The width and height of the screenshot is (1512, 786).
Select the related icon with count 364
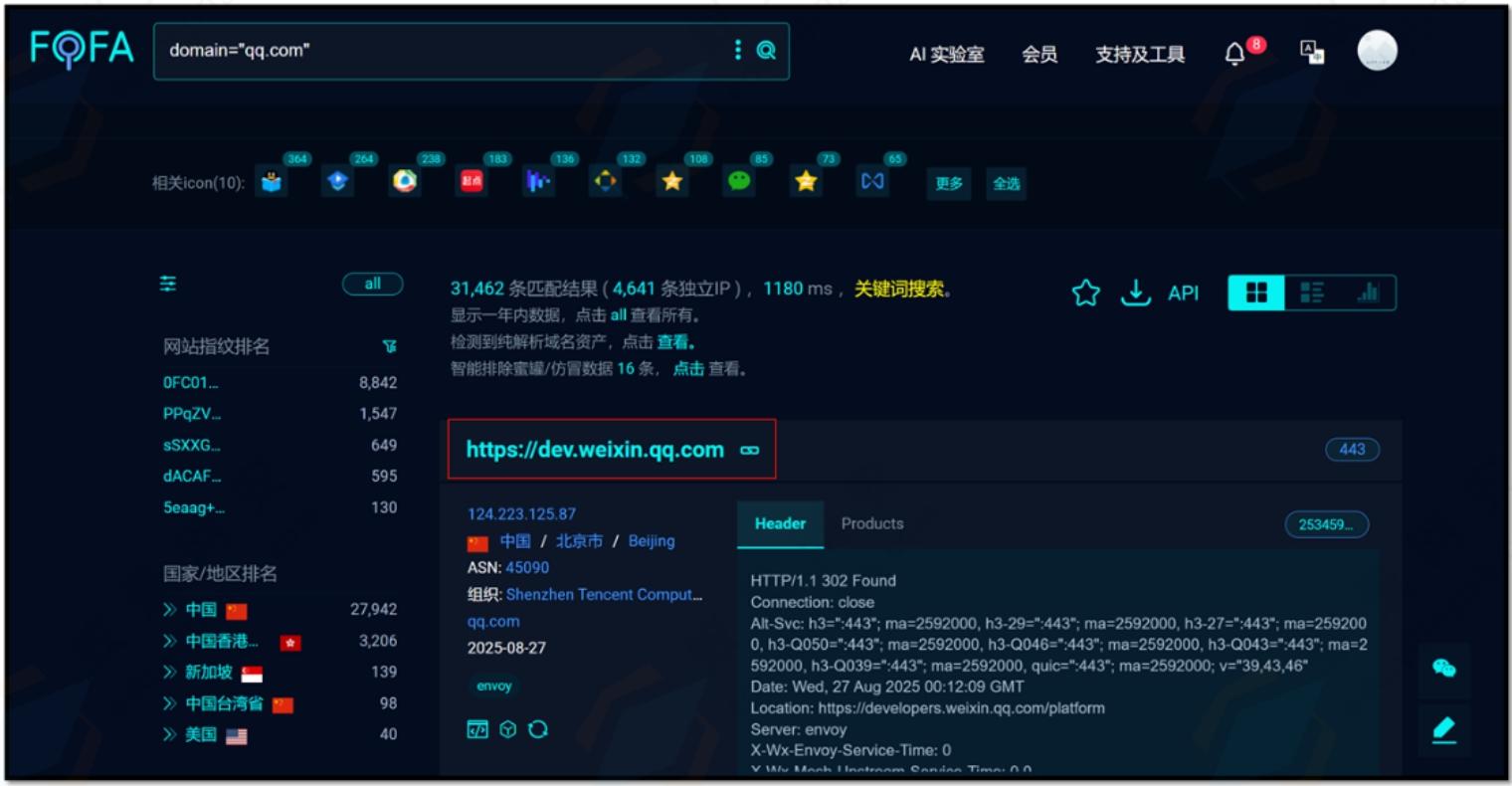point(272,181)
